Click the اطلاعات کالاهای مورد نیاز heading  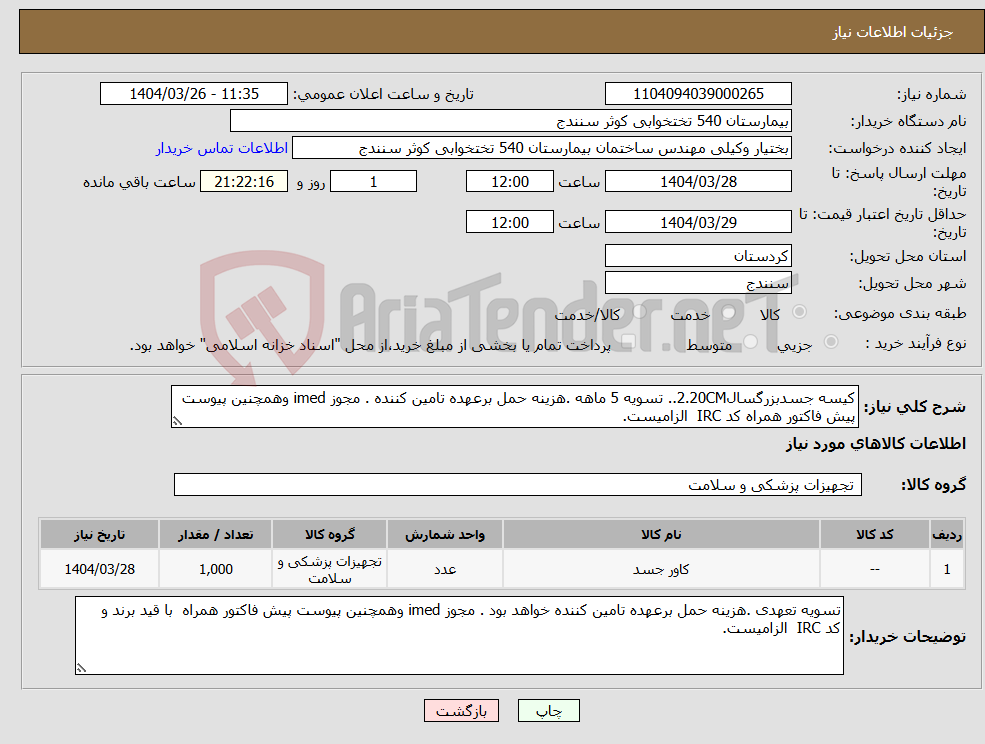point(875,444)
